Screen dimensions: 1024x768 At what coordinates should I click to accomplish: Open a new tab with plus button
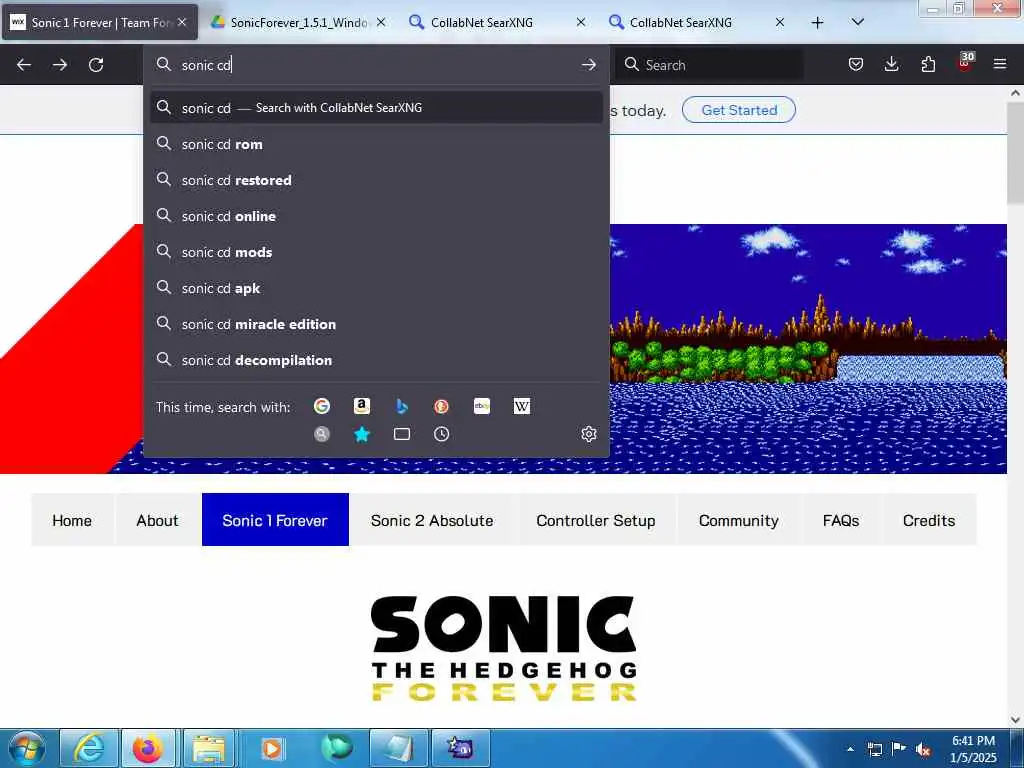coord(817,23)
